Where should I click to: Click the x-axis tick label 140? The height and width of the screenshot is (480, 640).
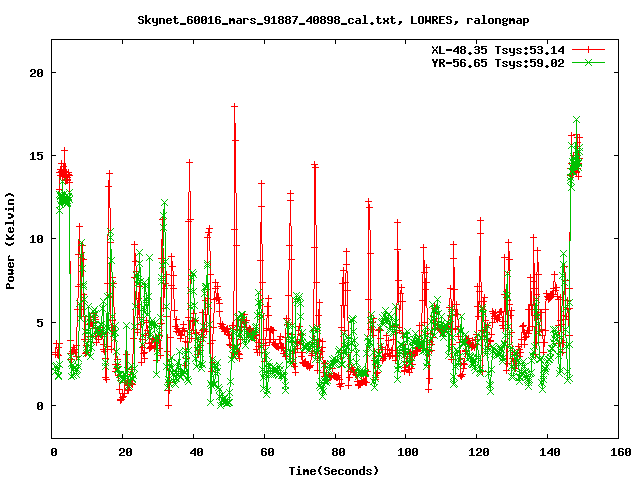pos(550,452)
